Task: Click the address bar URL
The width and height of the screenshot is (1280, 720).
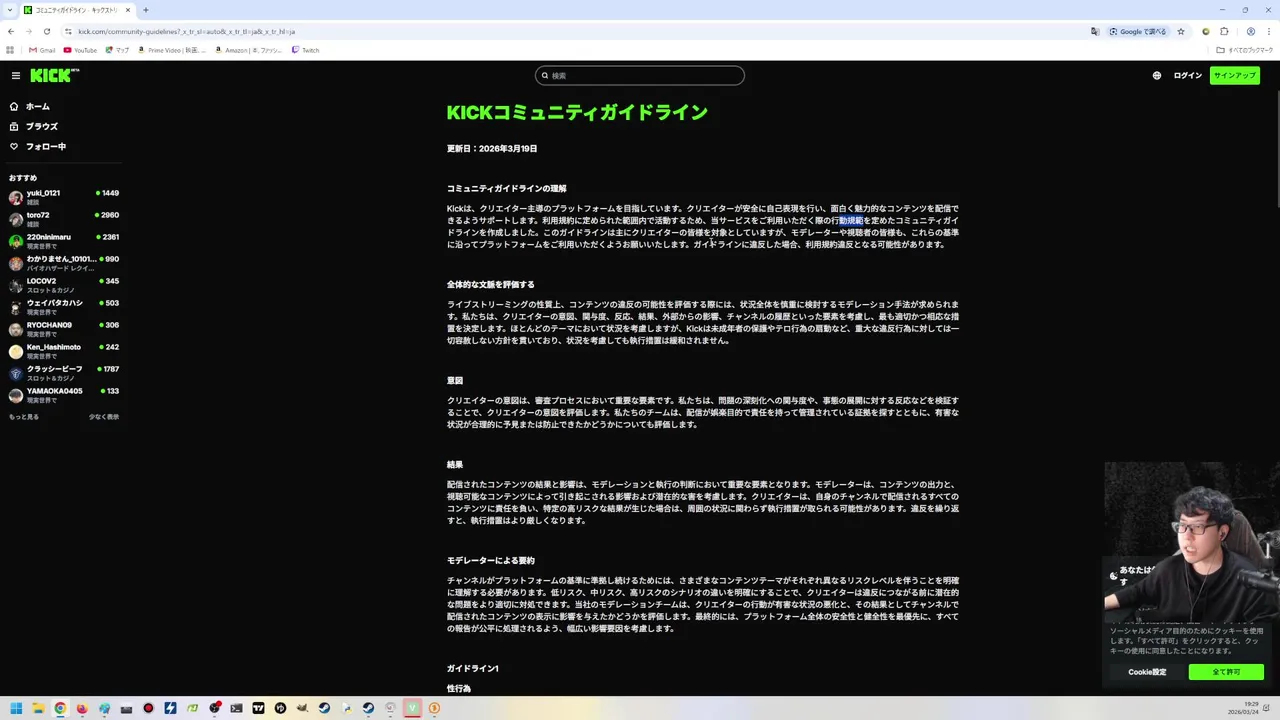Action: [186, 31]
